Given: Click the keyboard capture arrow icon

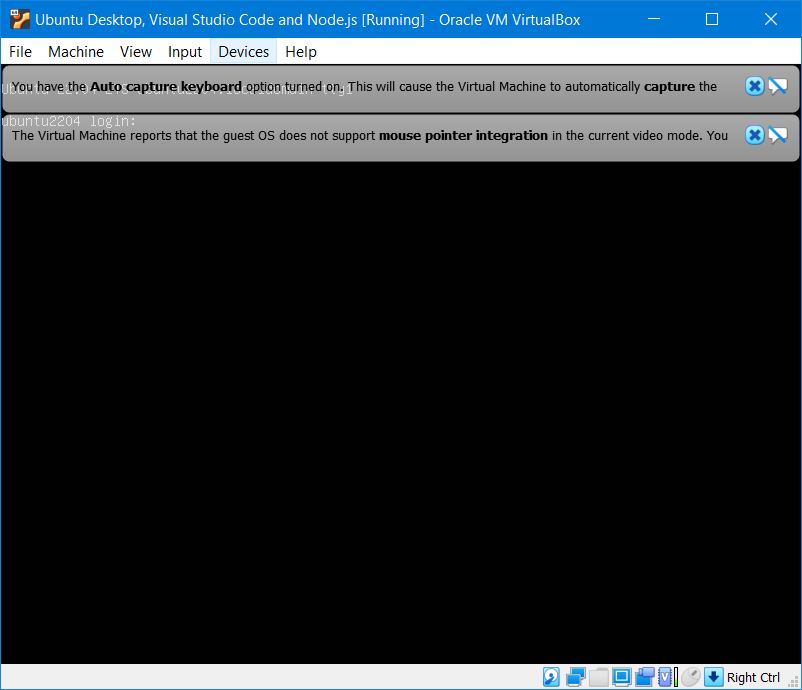Looking at the screenshot, I should (x=713, y=677).
